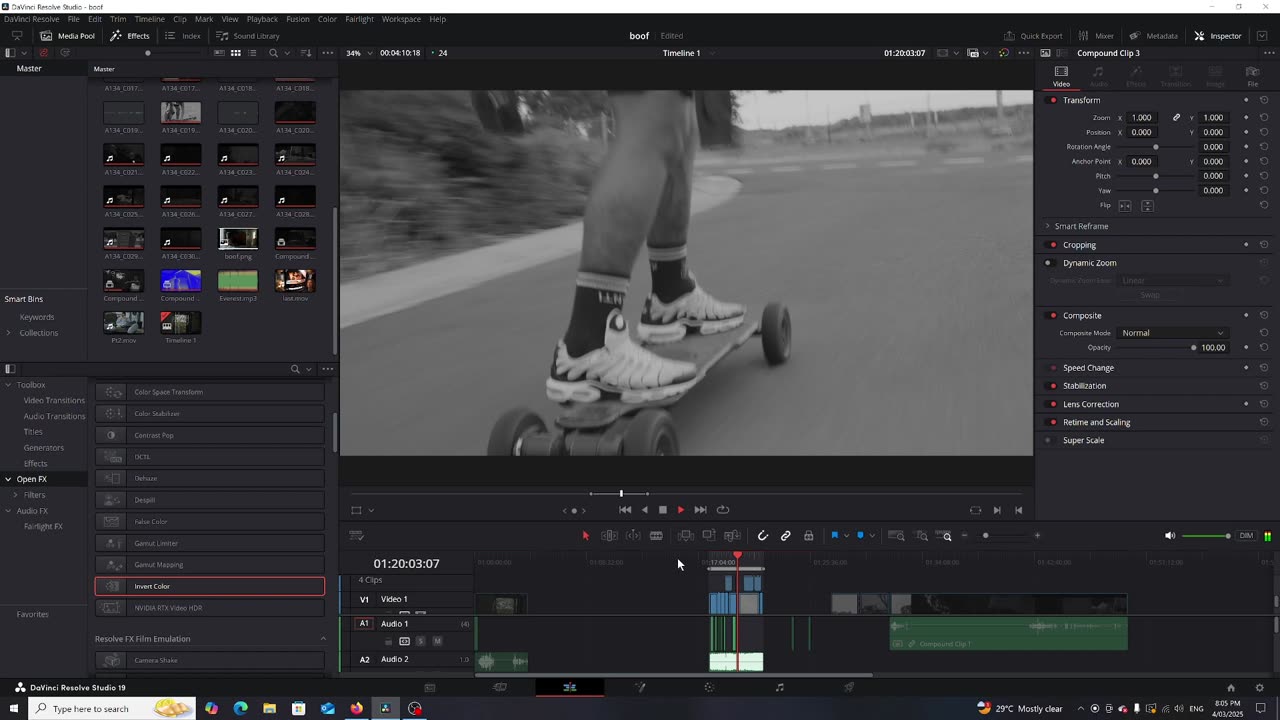Screen dimensions: 1280x720
Task: Toggle linked selection chain icon
Action: (x=786, y=536)
